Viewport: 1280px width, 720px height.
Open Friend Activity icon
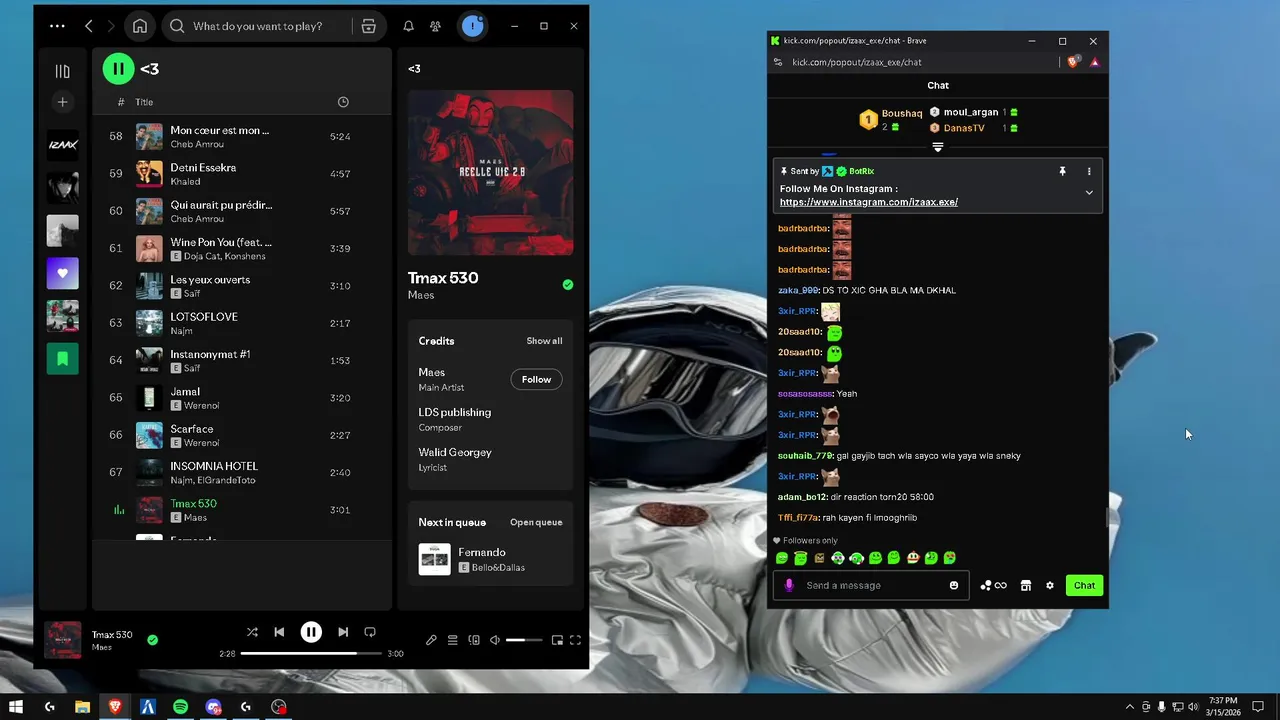click(x=435, y=26)
